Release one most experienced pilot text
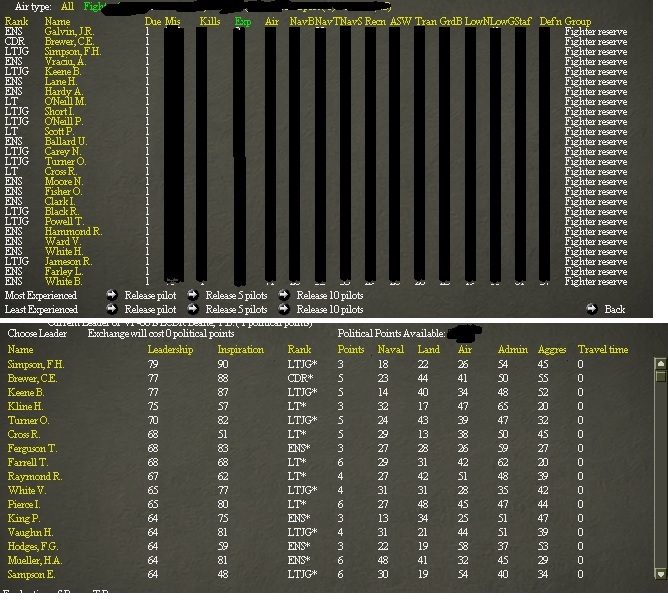 point(150,295)
